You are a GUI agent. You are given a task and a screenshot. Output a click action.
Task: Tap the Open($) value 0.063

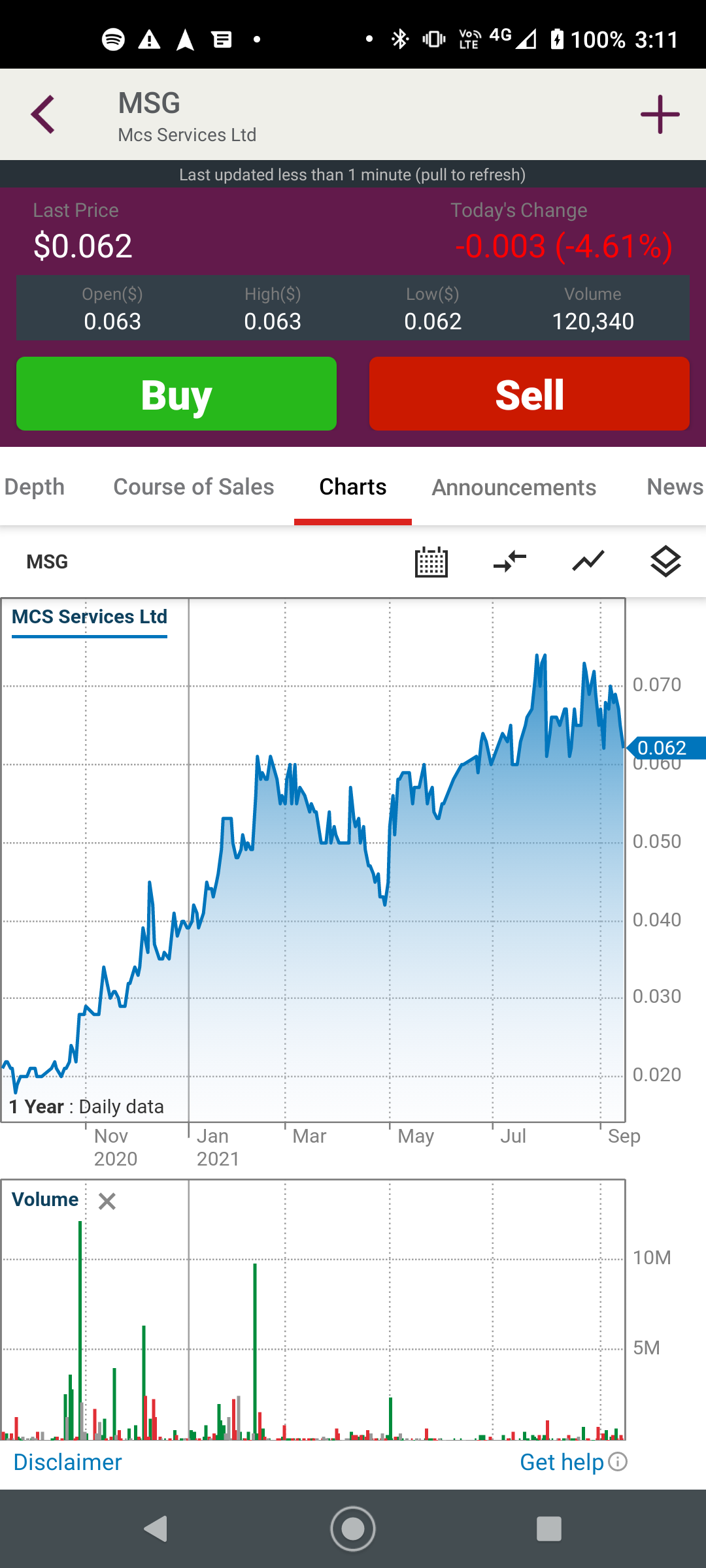click(x=112, y=321)
